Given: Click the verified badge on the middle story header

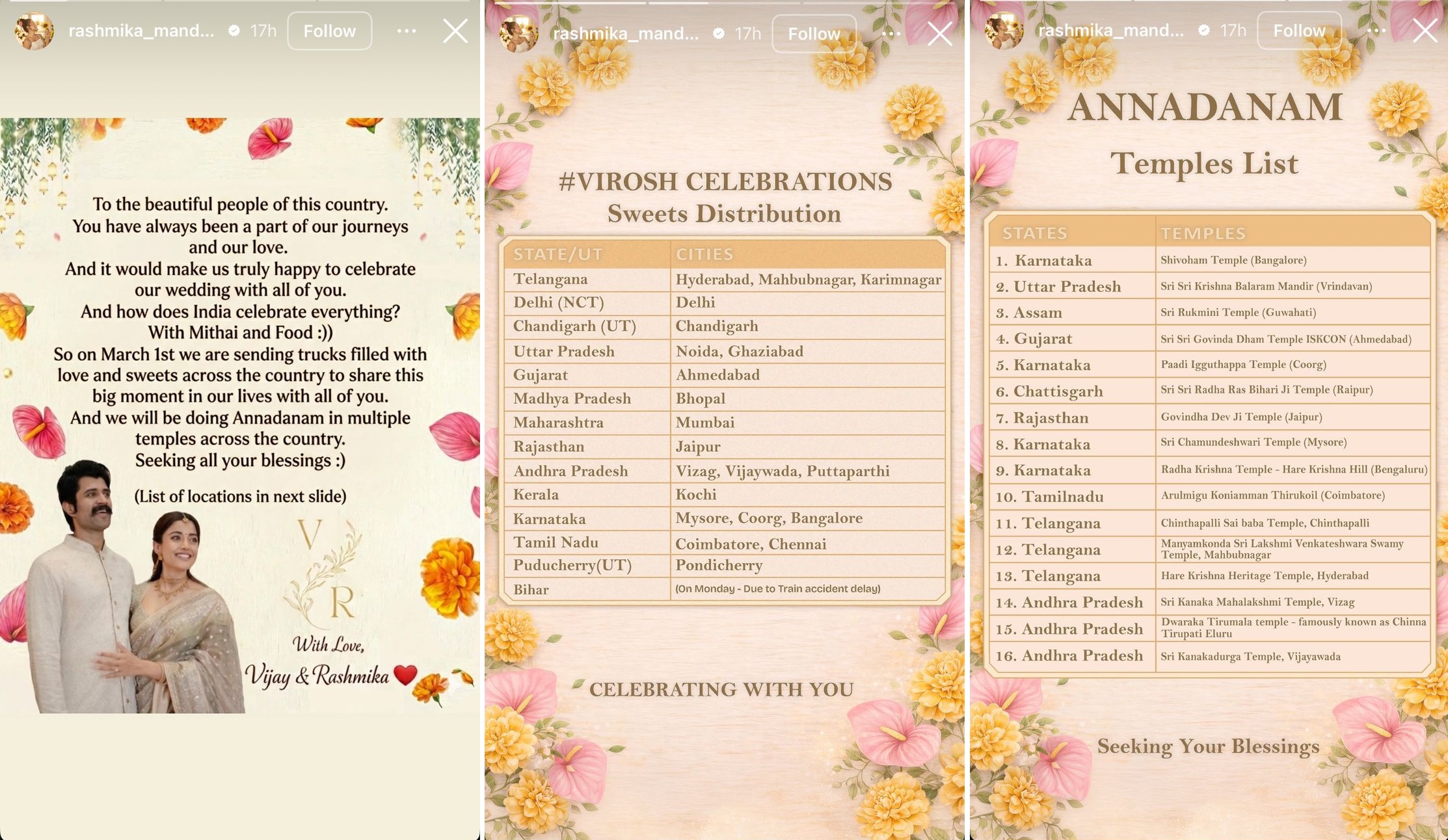Looking at the screenshot, I should 718,33.
